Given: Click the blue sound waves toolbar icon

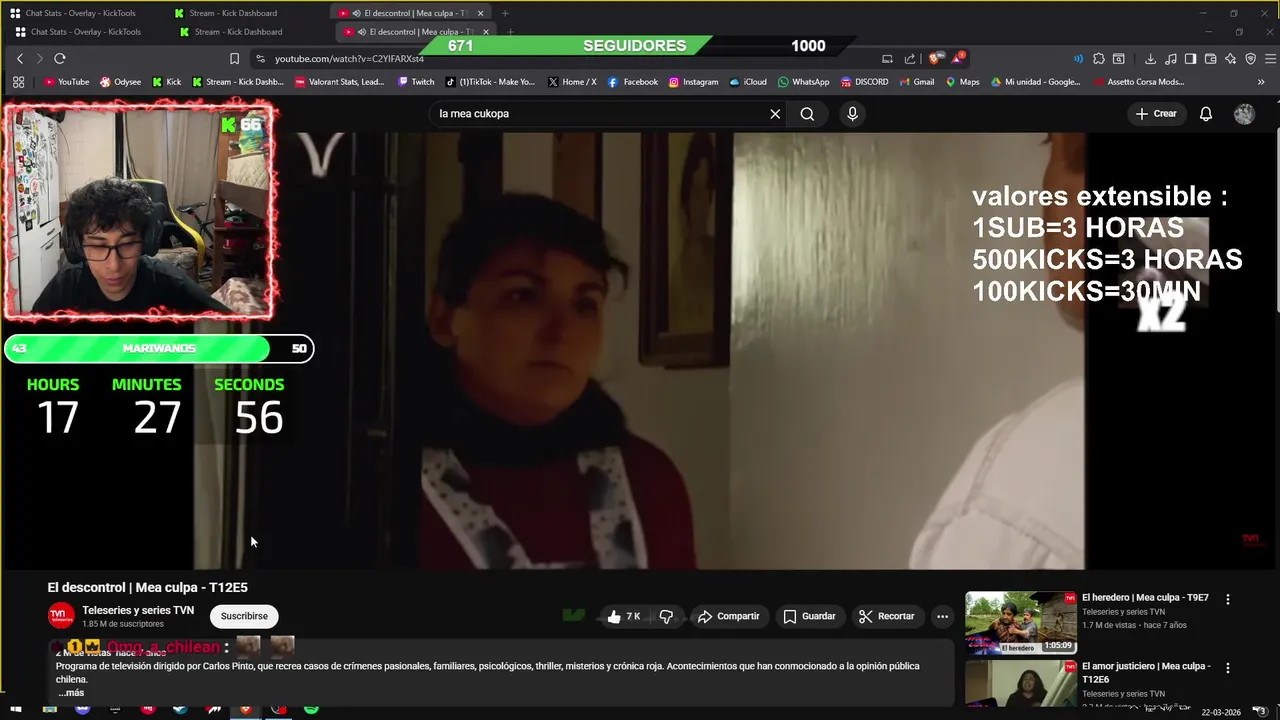Looking at the screenshot, I should (x=1078, y=59).
